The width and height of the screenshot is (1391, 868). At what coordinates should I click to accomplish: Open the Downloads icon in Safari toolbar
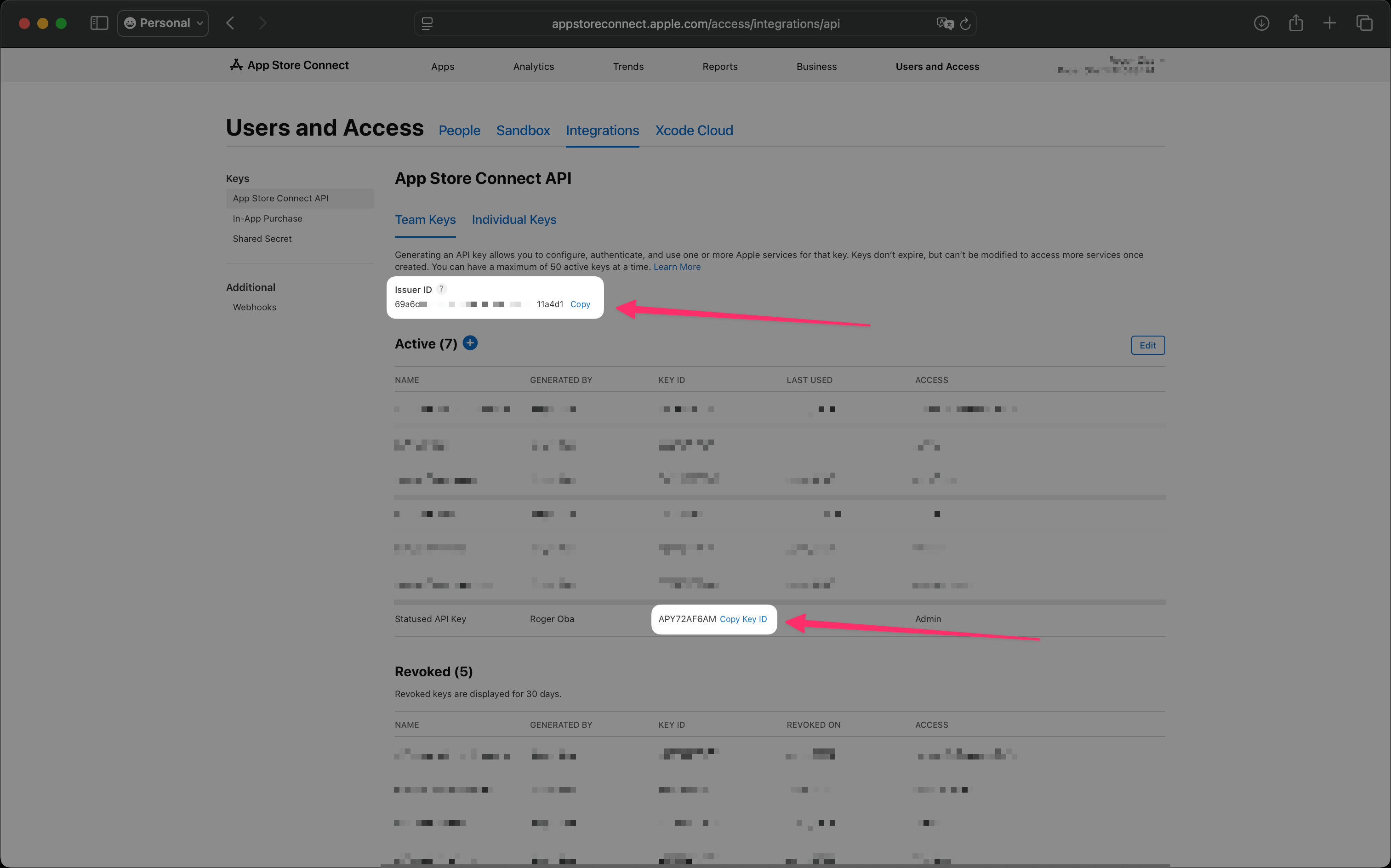1261,23
